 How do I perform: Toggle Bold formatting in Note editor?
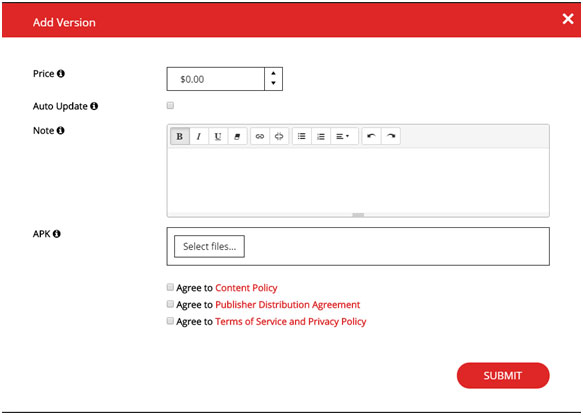pos(180,136)
